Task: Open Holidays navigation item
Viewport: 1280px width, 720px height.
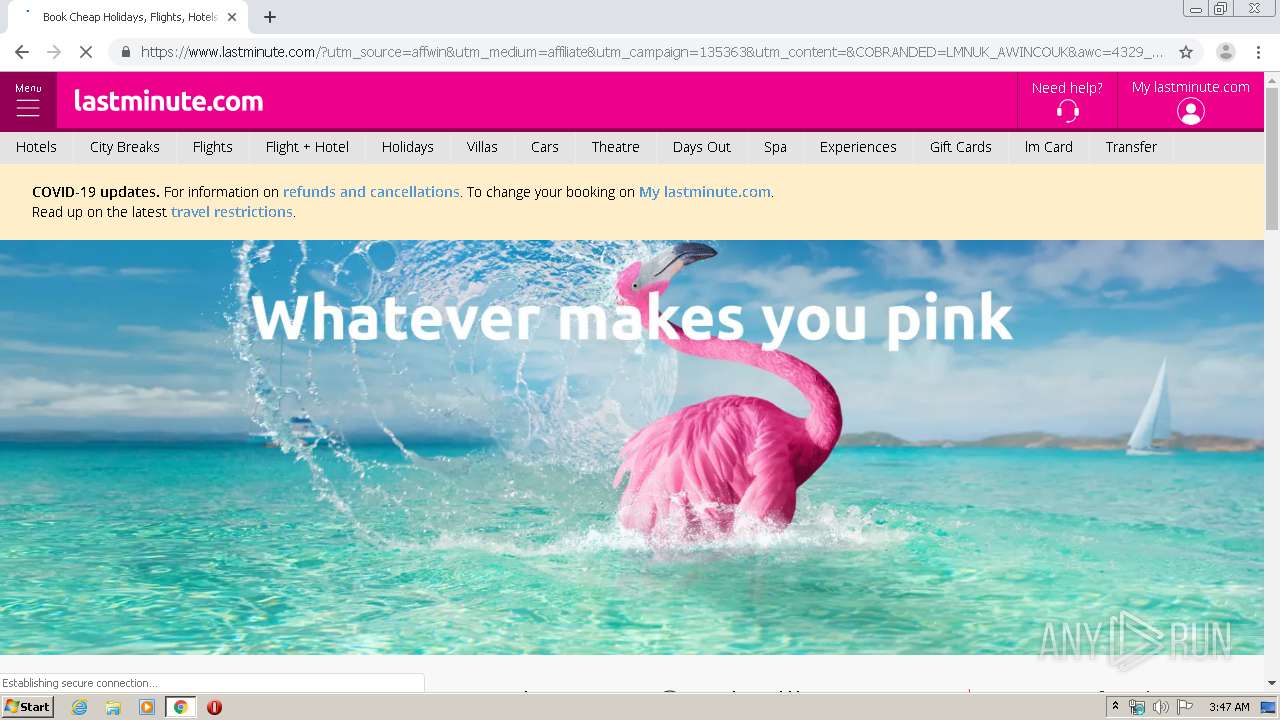Action: 408,147
